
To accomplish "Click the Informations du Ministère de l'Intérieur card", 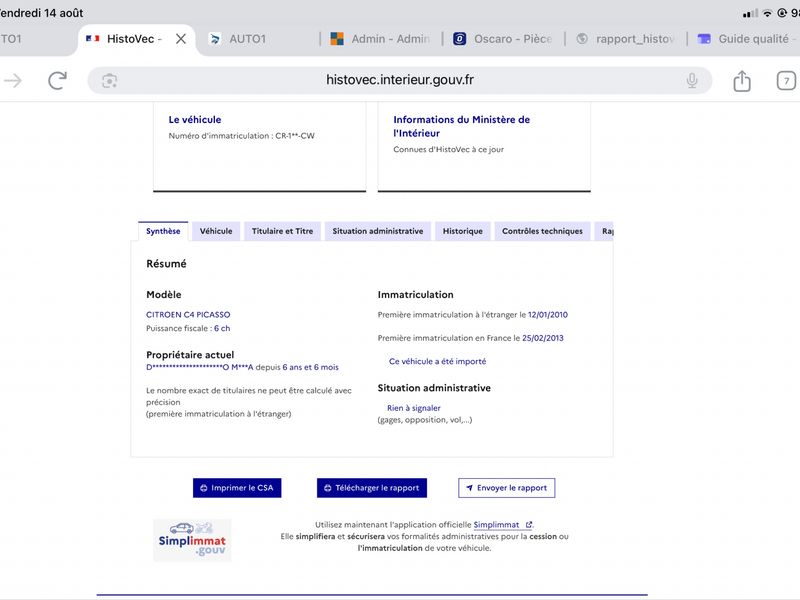I will tap(484, 146).
